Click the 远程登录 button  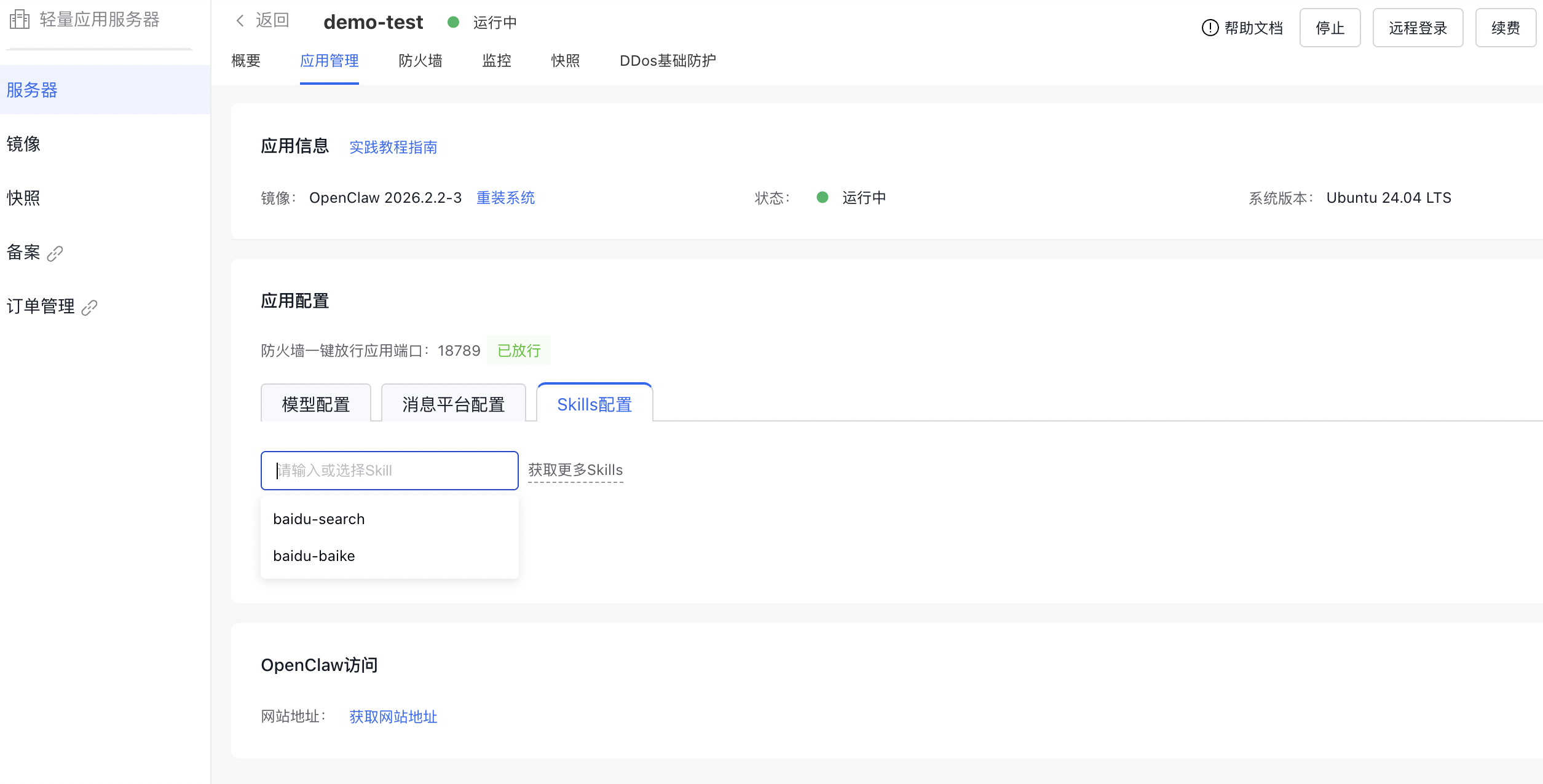(x=1418, y=28)
